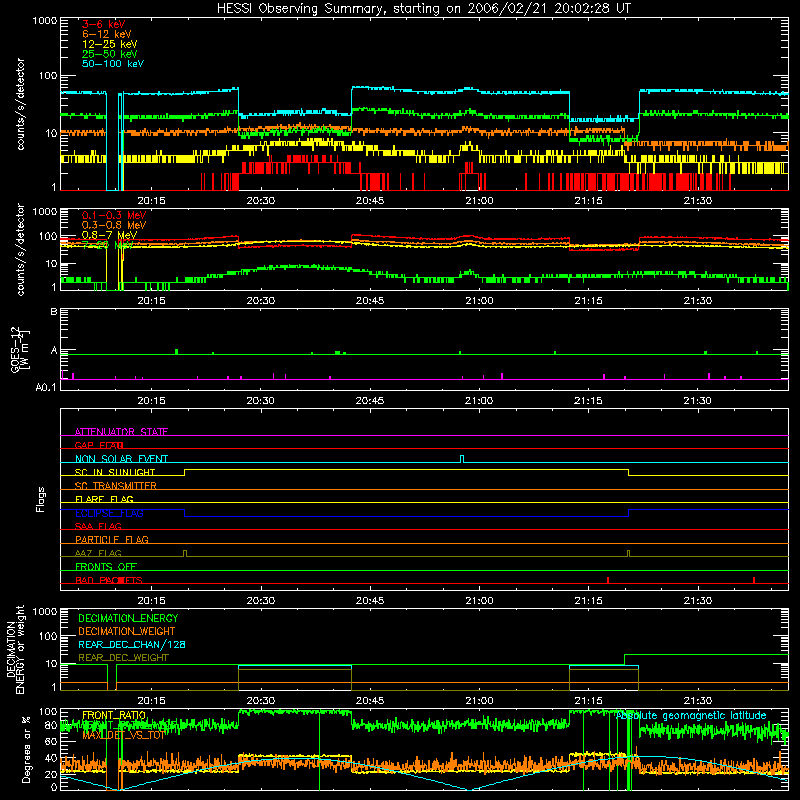This screenshot has width=800, height=800.
Task: Click the yellow 0.8-7 MeV legend label
Action: (109, 235)
